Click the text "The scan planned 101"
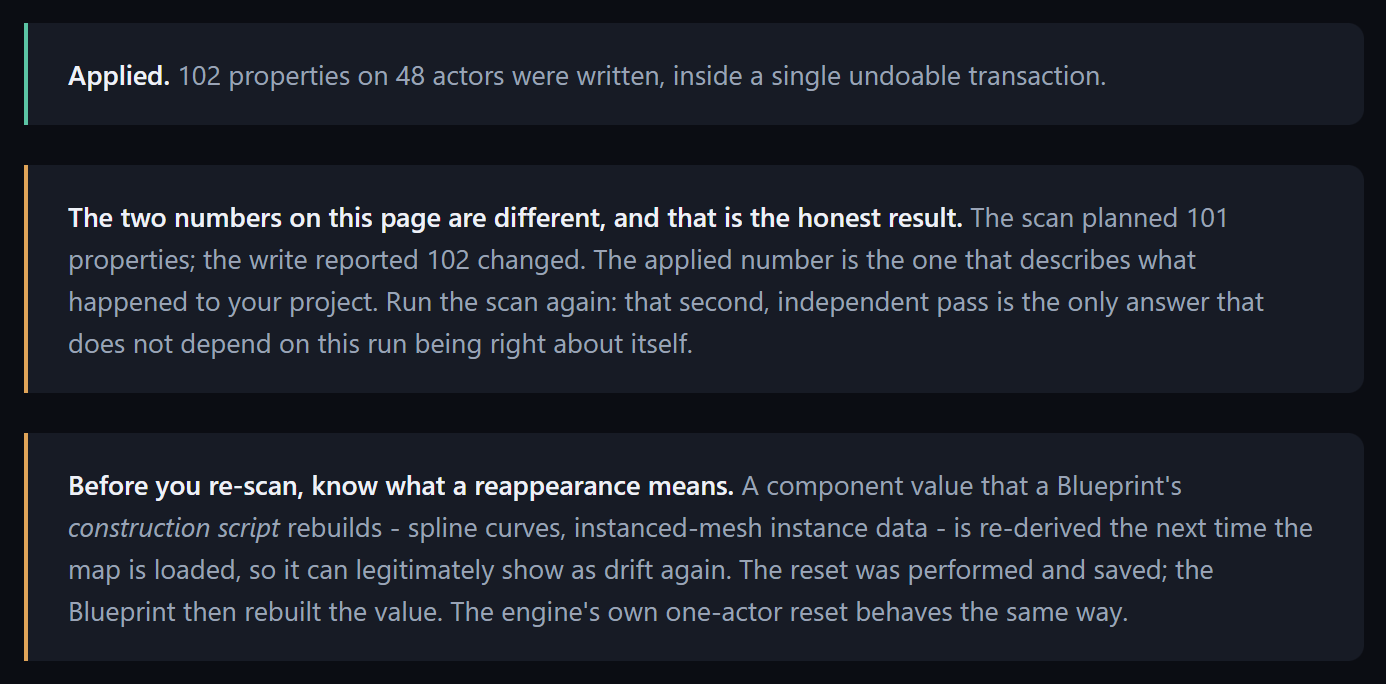The height and width of the screenshot is (684, 1386). 1099,218
